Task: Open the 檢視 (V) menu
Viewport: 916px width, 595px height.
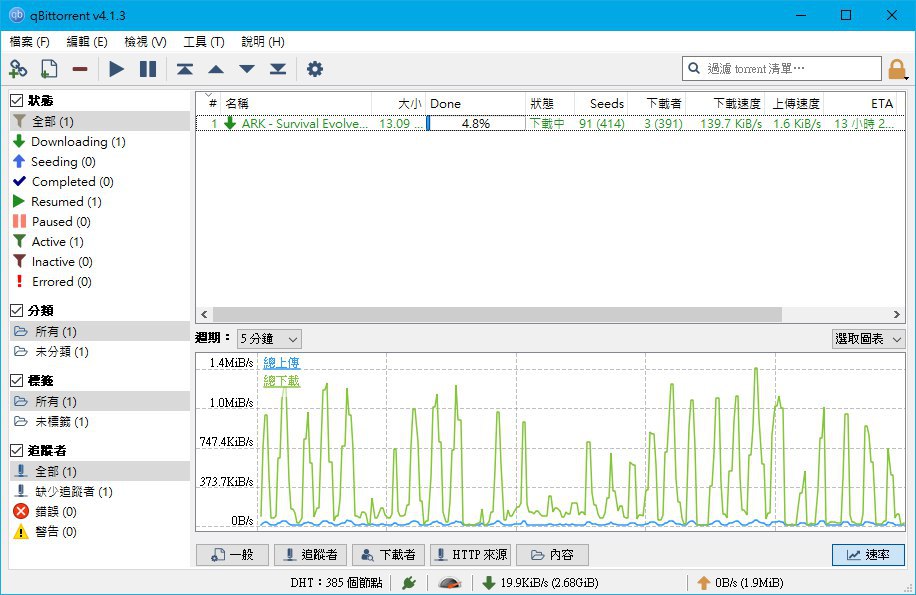Action: coord(145,41)
